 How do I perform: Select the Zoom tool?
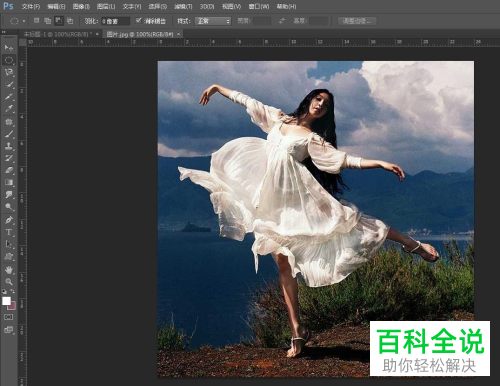pos(9,282)
